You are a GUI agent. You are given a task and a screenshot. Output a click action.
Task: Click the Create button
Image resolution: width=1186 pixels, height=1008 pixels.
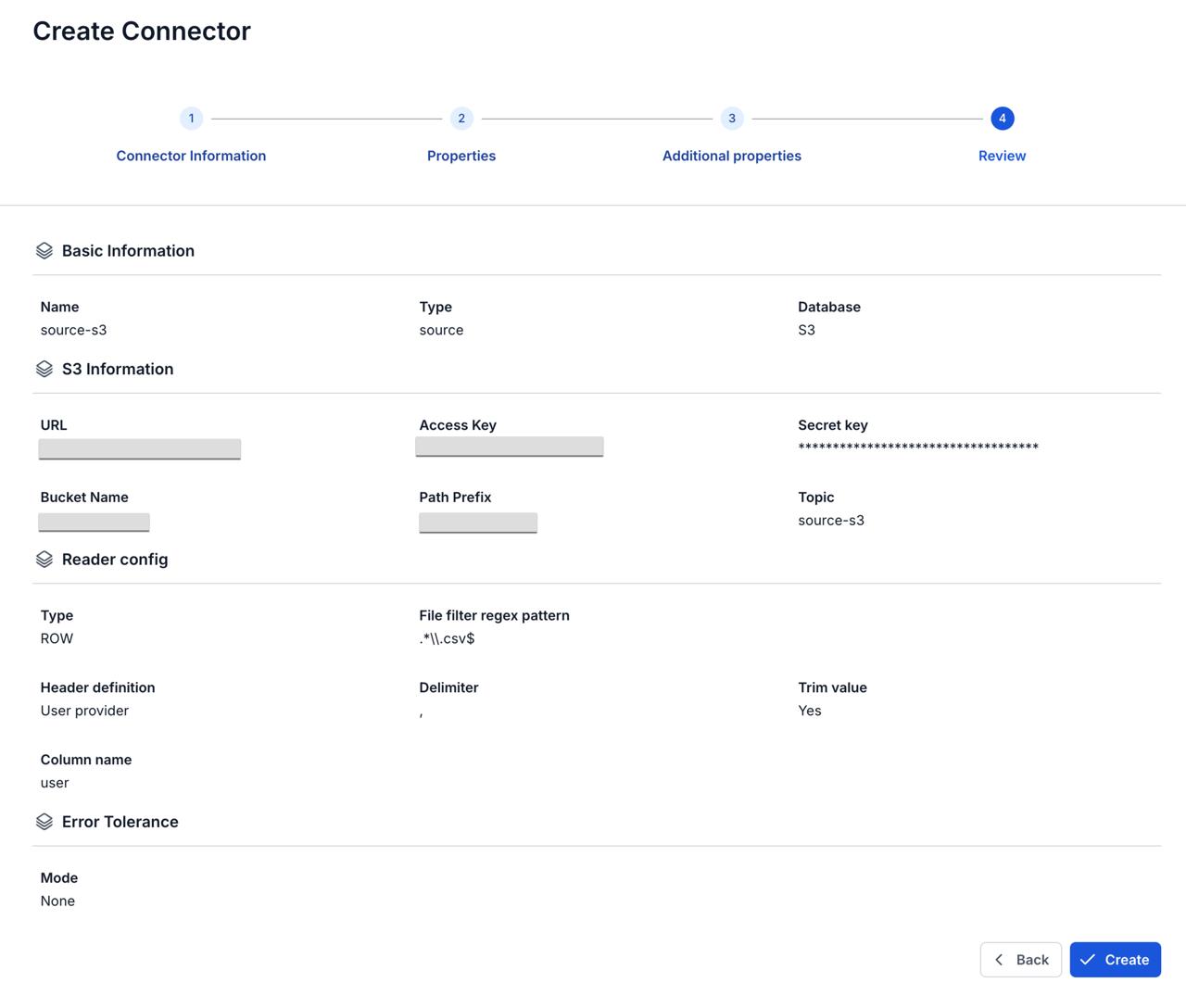[x=1116, y=960]
